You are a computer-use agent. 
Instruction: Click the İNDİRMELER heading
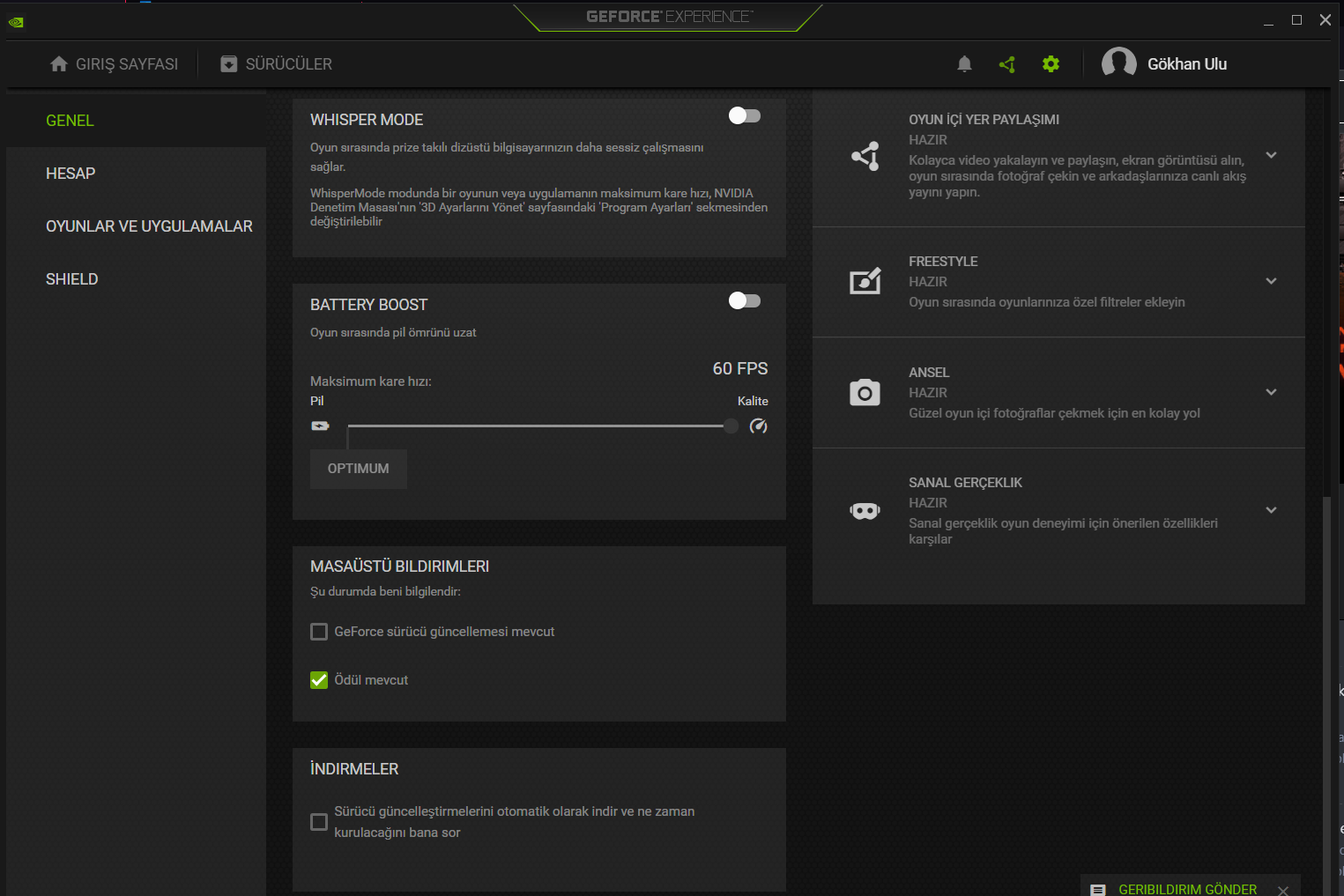(354, 769)
